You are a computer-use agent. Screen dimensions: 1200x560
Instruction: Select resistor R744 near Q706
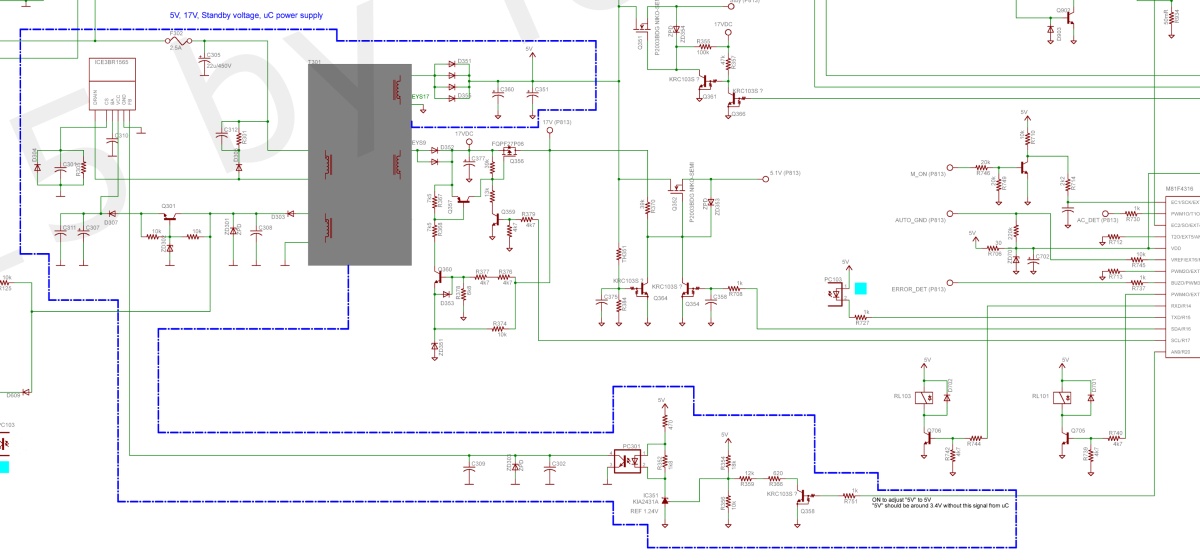(x=974, y=438)
